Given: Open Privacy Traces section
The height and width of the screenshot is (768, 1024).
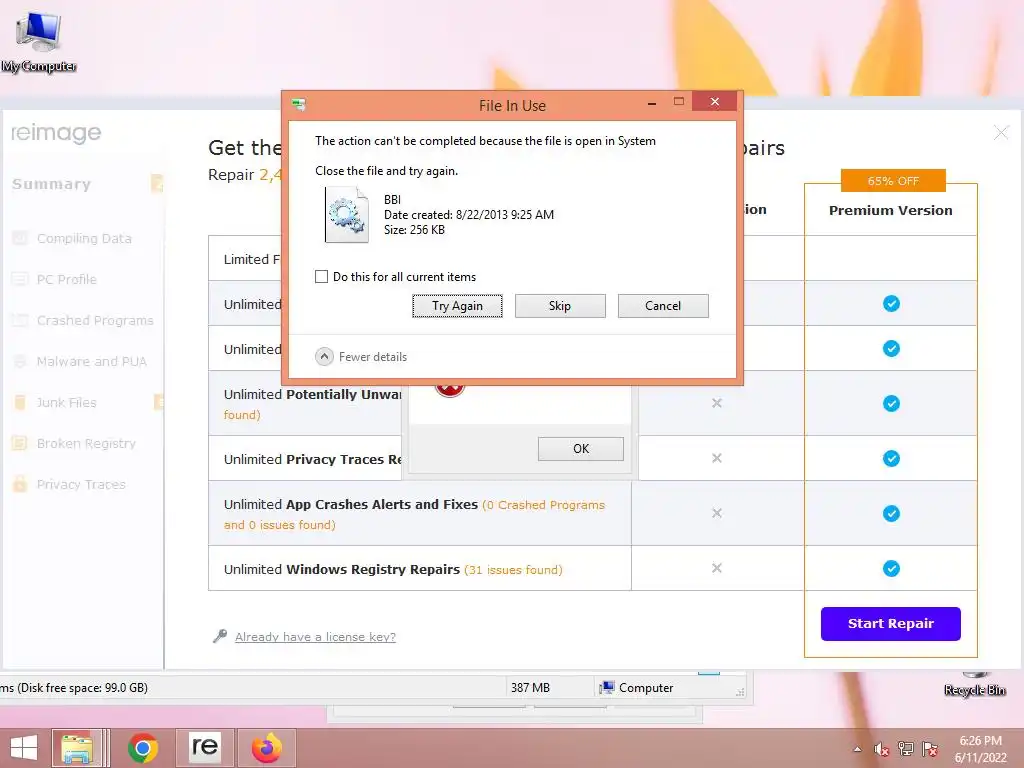Looking at the screenshot, I should [81, 484].
